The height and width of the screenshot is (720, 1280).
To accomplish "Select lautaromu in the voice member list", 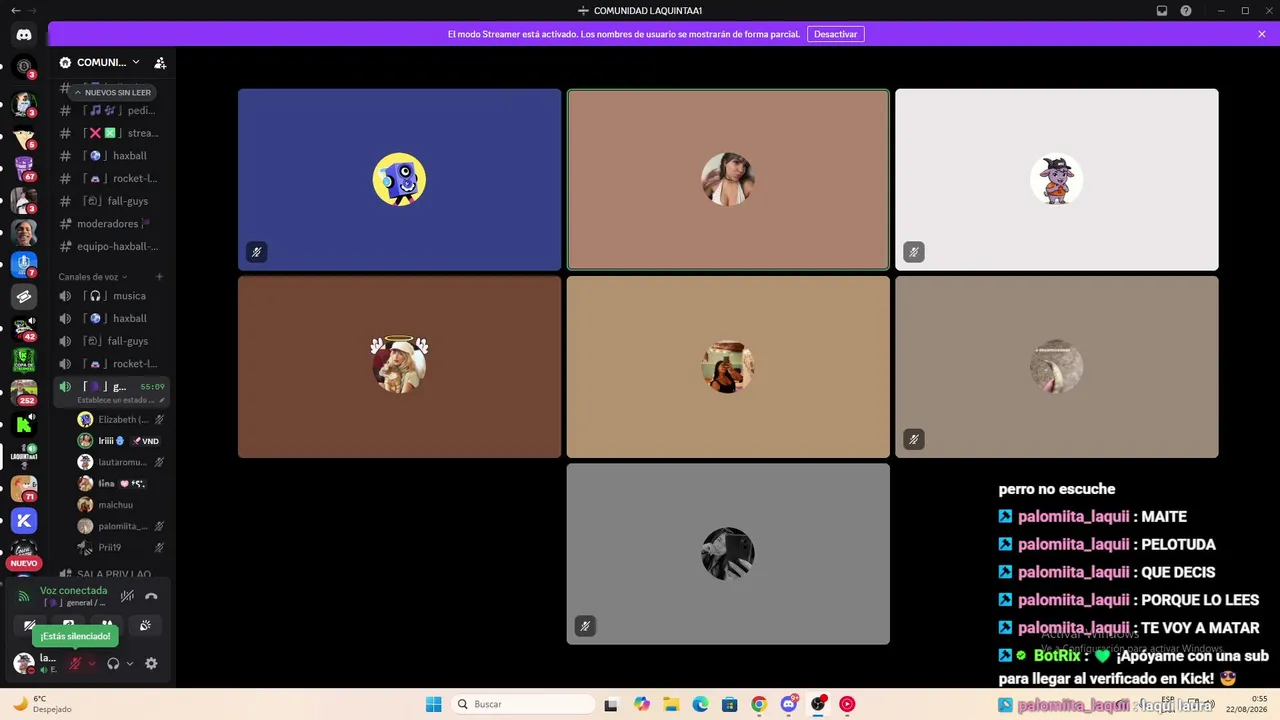I will click(121, 462).
